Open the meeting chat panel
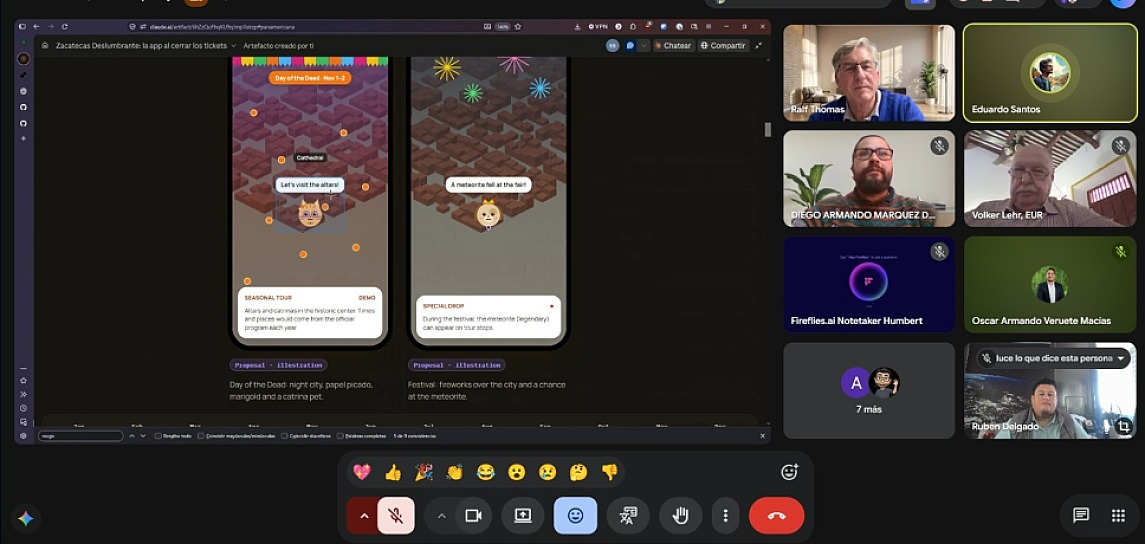This screenshot has height=544, width=1145. (1081, 516)
